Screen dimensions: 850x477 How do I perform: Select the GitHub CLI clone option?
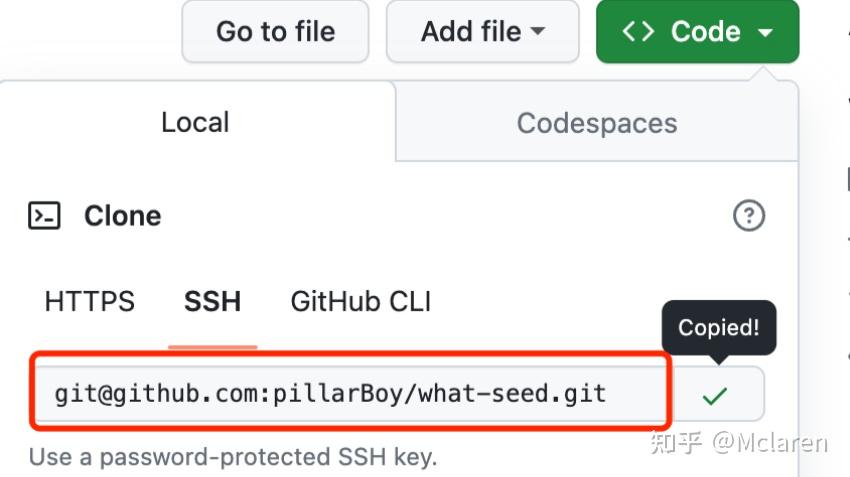tap(361, 301)
